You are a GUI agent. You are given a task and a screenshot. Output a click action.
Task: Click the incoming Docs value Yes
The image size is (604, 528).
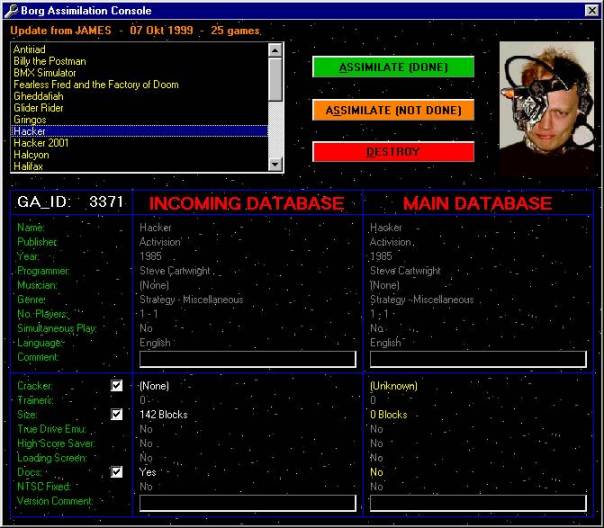click(x=148, y=472)
